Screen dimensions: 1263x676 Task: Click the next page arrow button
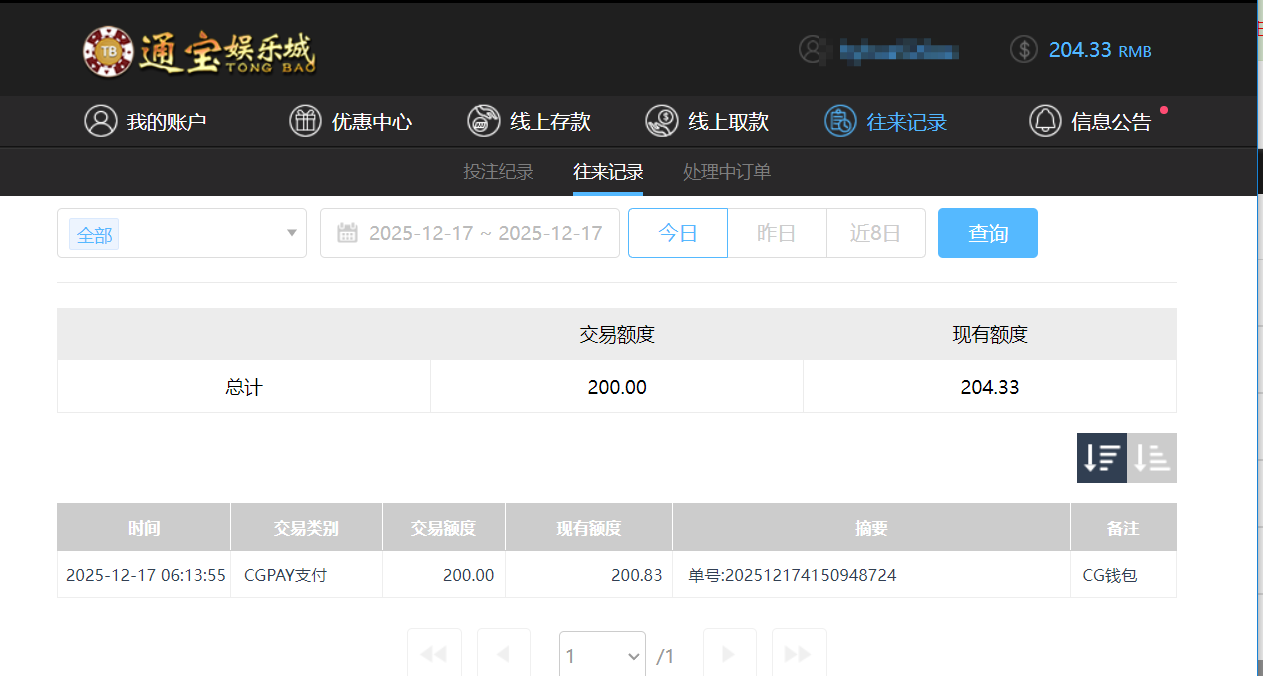pyautogui.click(x=729, y=654)
